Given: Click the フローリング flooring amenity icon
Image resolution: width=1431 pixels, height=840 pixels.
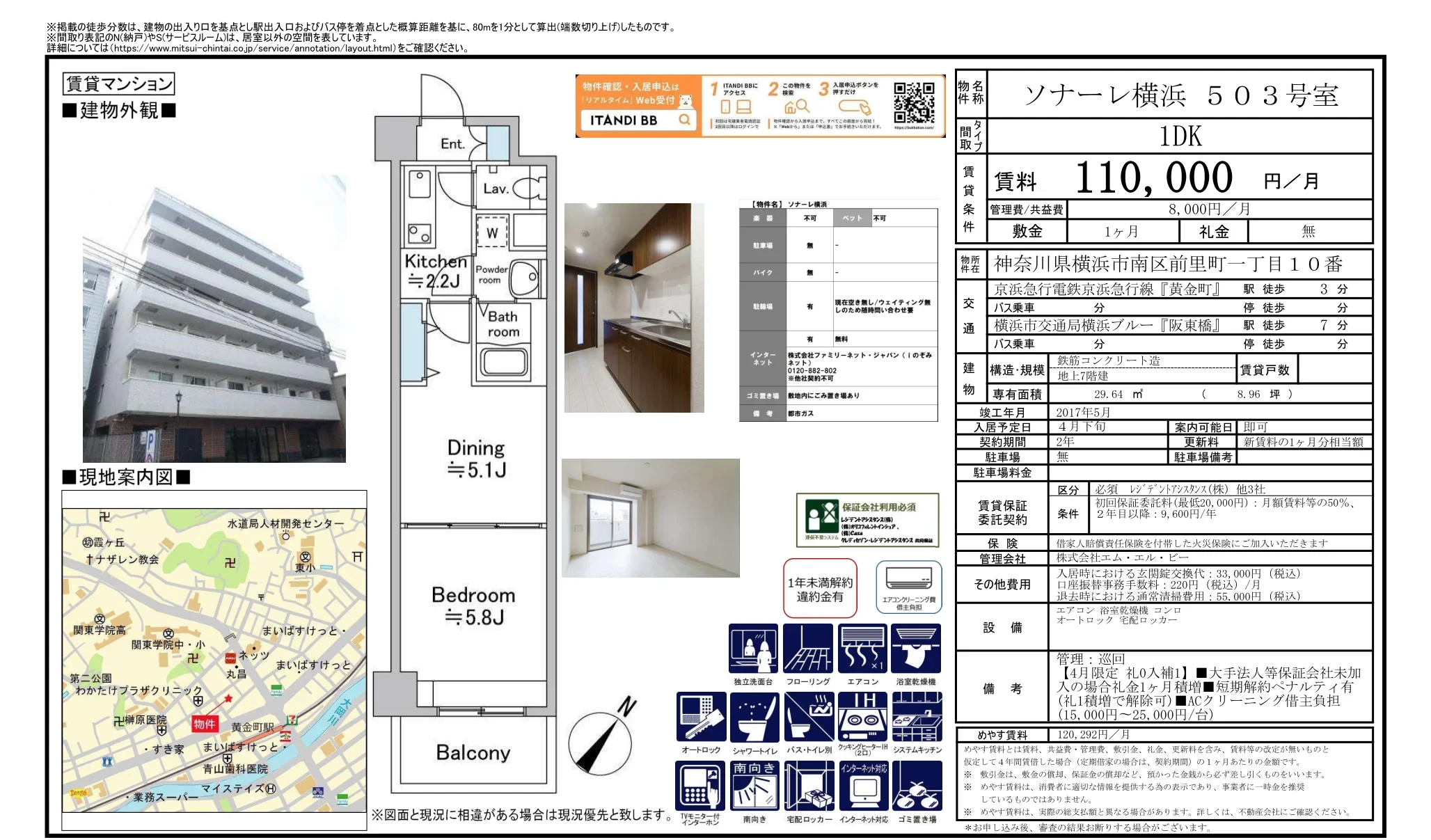Looking at the screenshot, I should [x=807, y=649].
